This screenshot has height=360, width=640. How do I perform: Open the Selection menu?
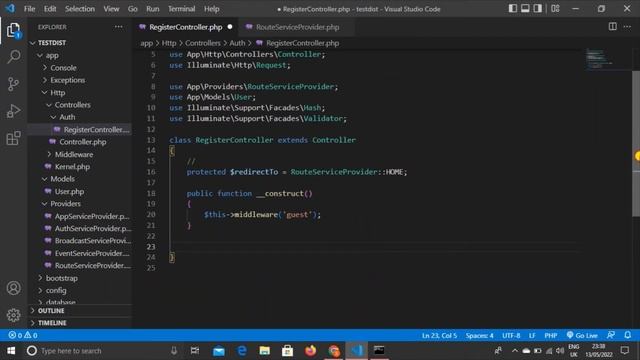(x=80, y=9)
